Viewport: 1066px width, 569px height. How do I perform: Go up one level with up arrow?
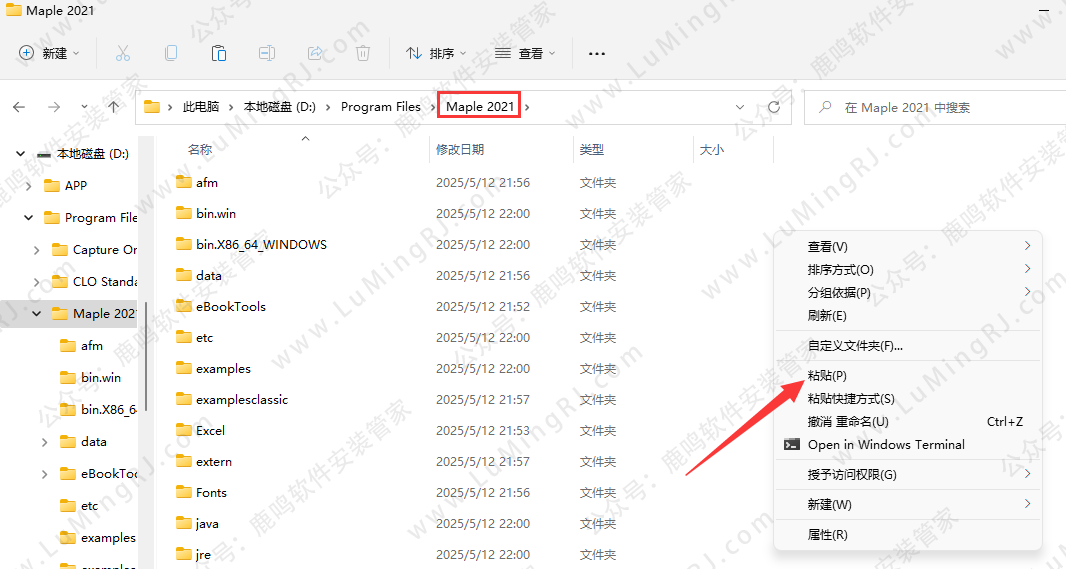pyautogui.click(x=114, y=107)
